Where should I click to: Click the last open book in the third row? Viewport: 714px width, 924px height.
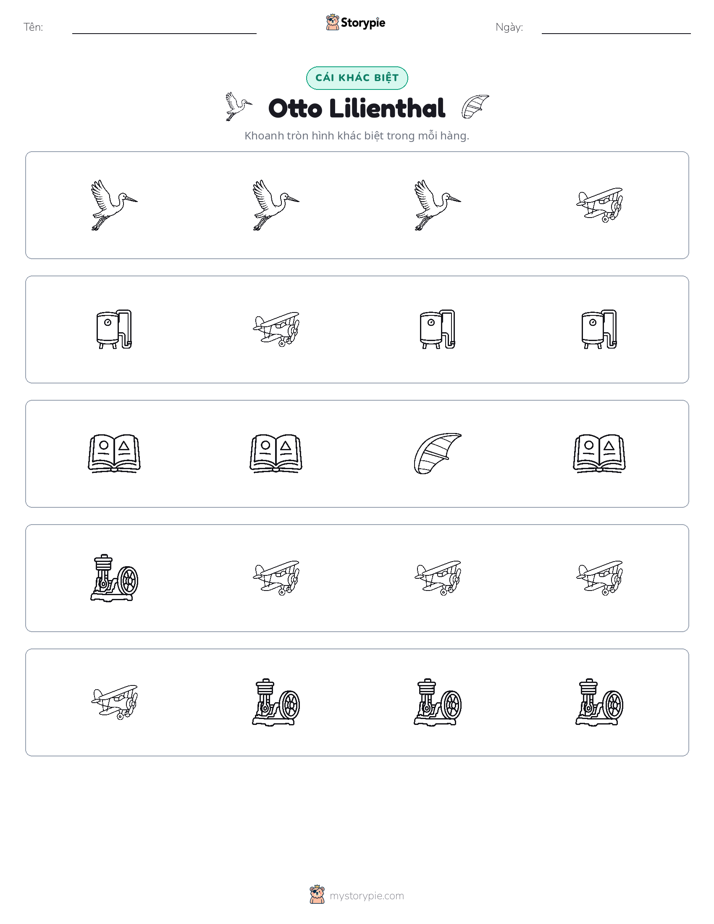[x=600, y=454]
